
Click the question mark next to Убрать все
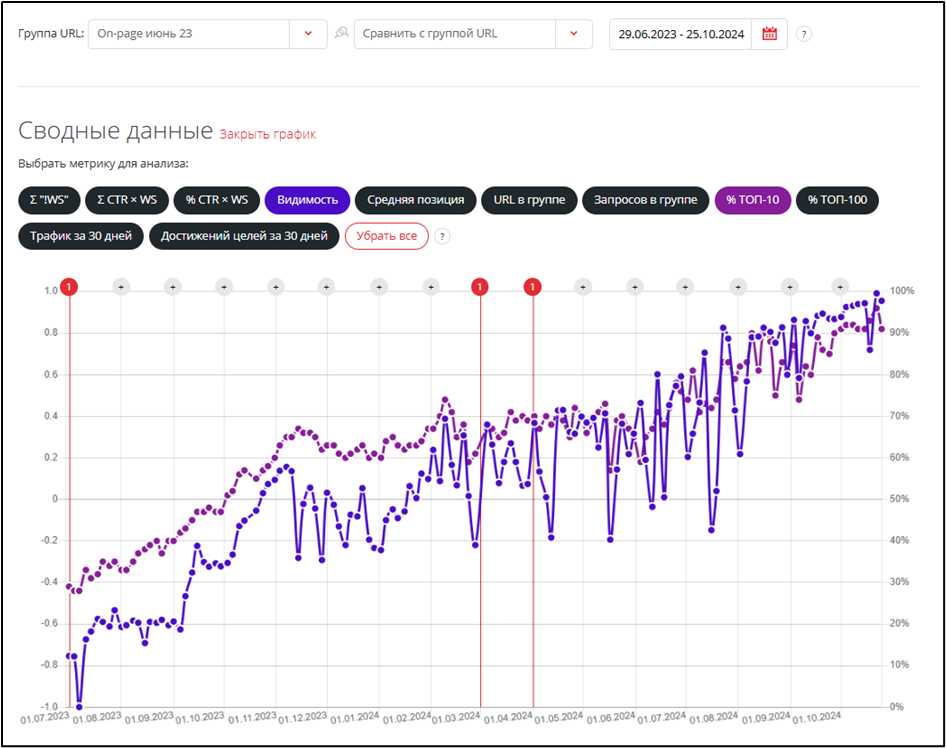(442, 237)
